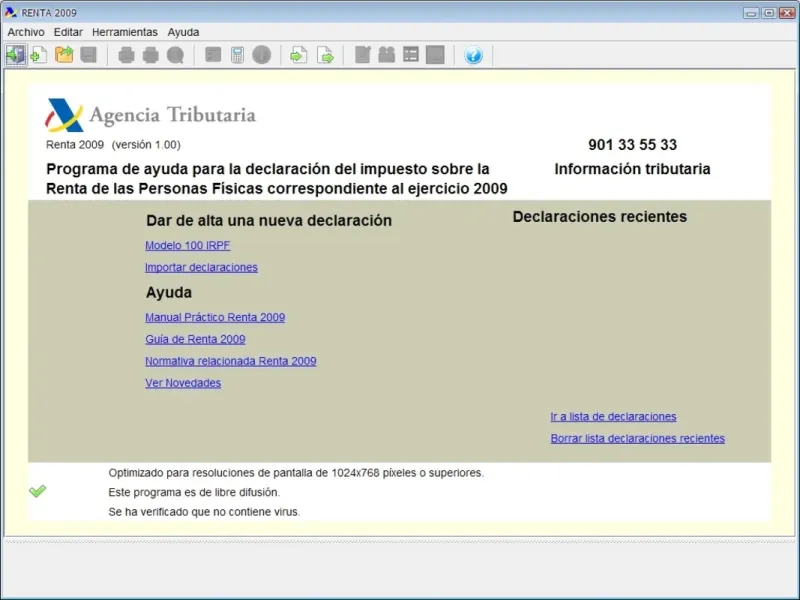Click the green checkmark virus-verified icon
This screenshot has width=800, height=600.
[37, 491]
